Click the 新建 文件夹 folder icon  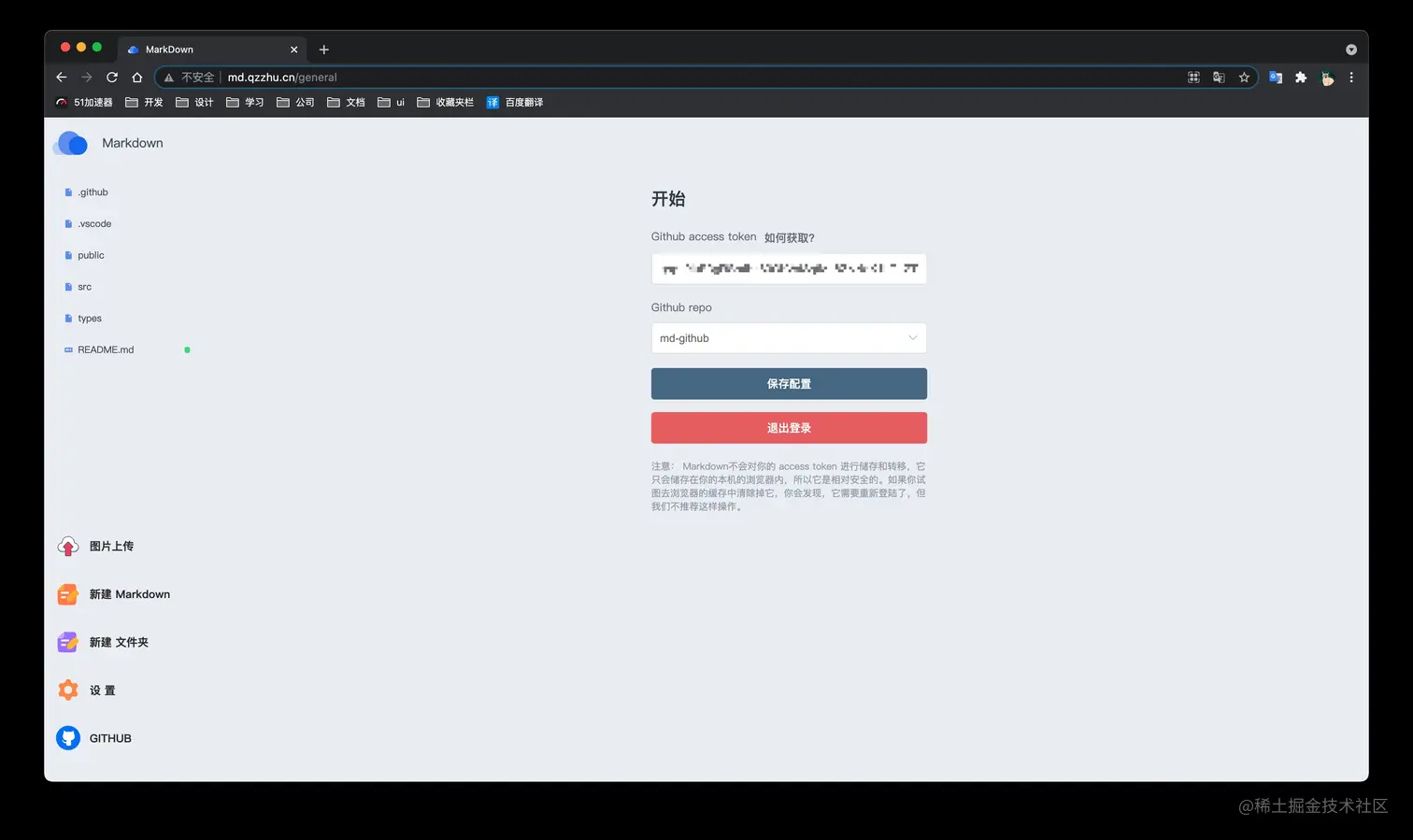(68, 643)
